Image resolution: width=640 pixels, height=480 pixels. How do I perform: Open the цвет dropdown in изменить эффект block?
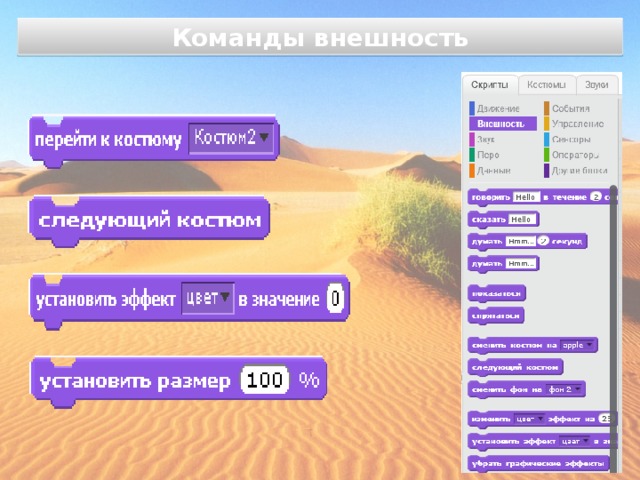(x=529, y=419)
